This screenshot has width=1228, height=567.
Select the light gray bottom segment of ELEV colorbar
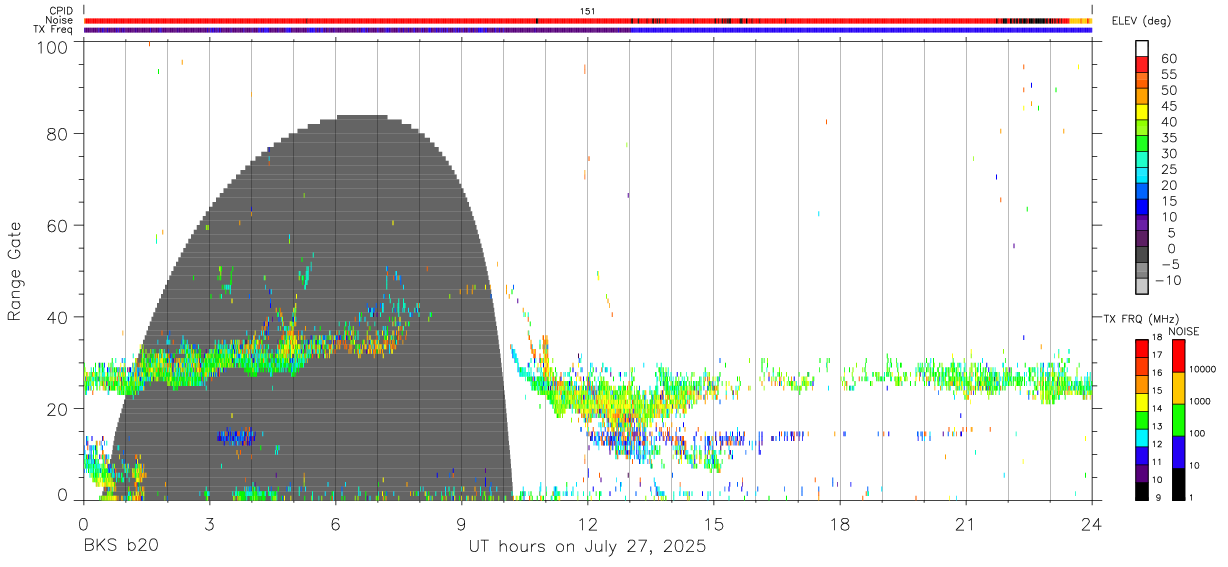(x=1142, y=285)
